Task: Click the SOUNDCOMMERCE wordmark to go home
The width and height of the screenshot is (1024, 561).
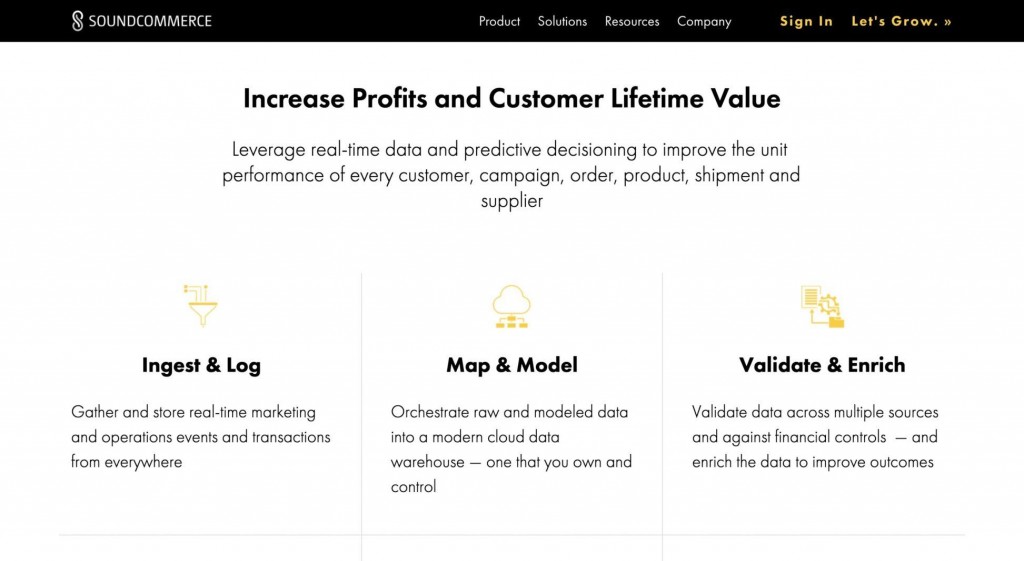Action: [x=150, y=21]
